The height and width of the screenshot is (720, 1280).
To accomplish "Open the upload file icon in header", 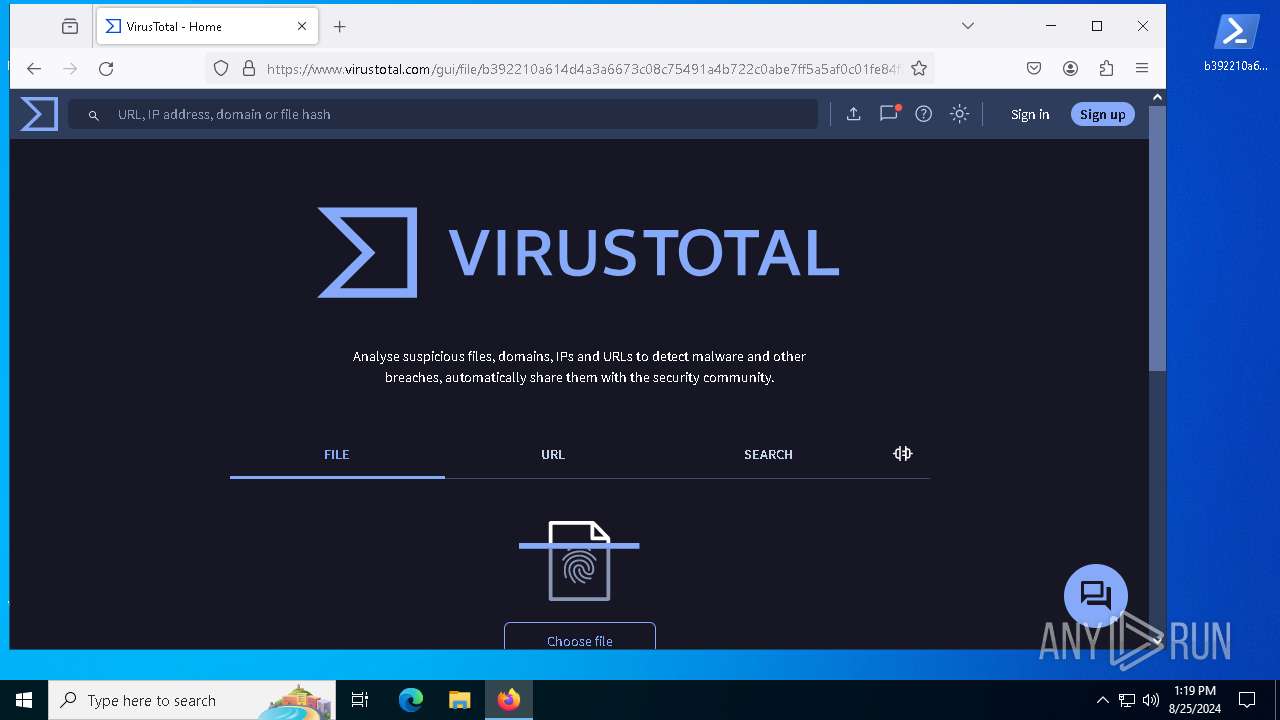I will [853, 114].
